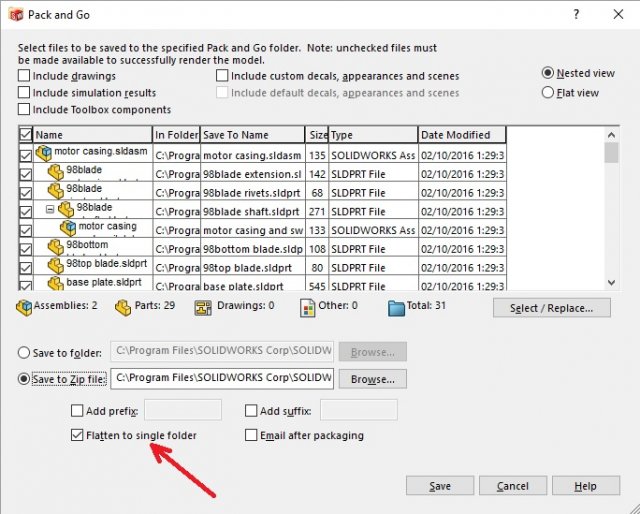Click the part icon beside base plate.sldprt

(56, 283)
